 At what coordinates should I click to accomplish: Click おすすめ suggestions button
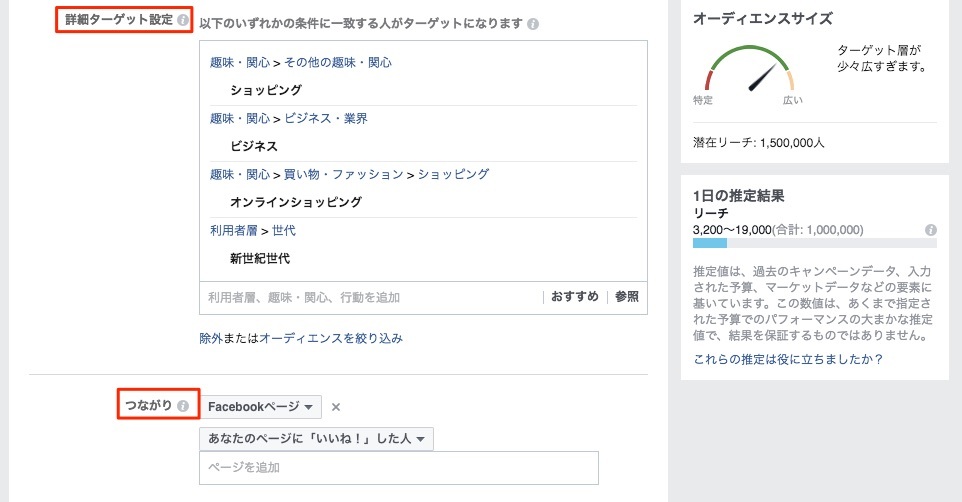tap(575, 297)
